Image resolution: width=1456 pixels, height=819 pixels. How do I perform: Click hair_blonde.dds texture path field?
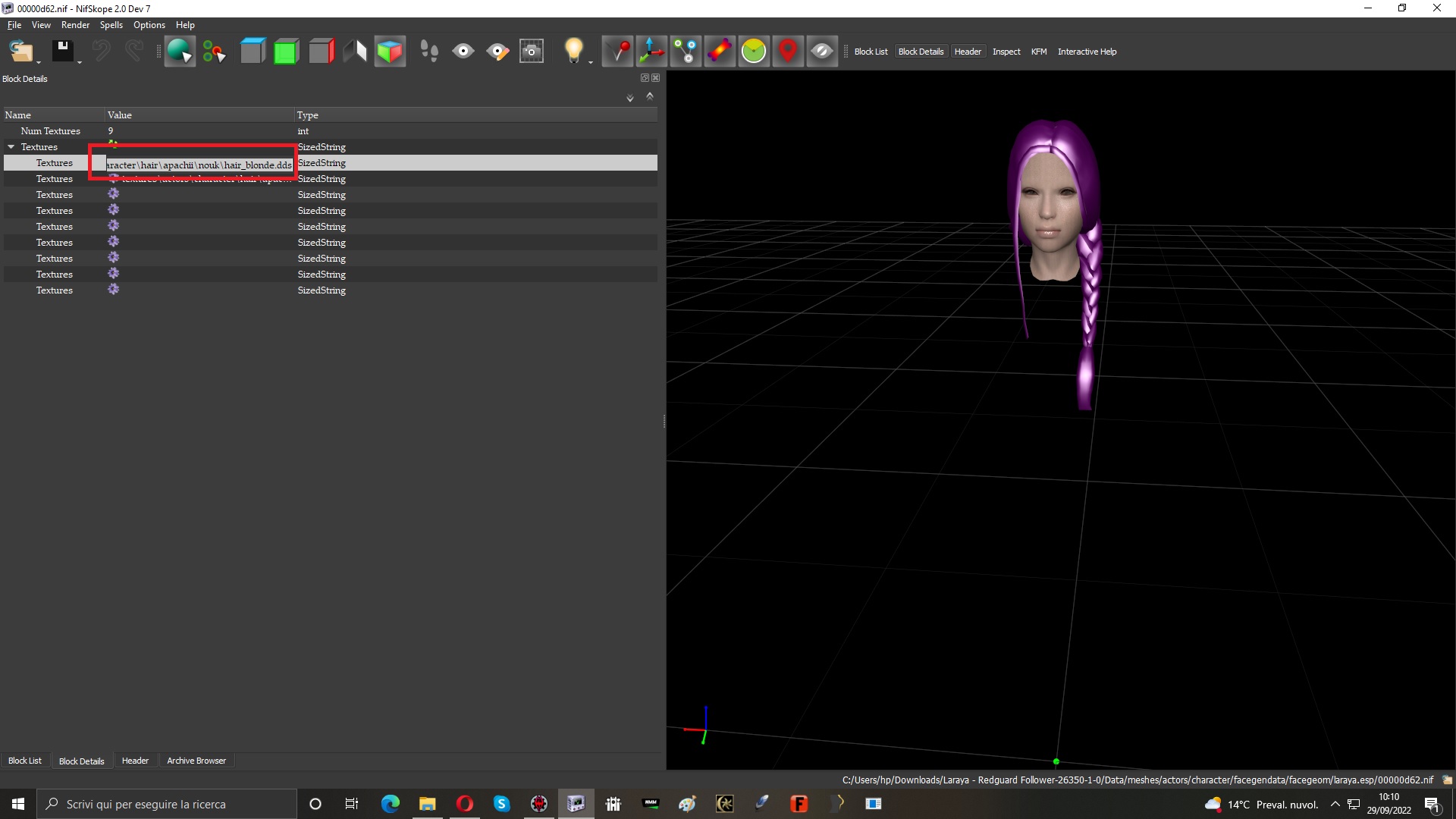tap(199, 165)
